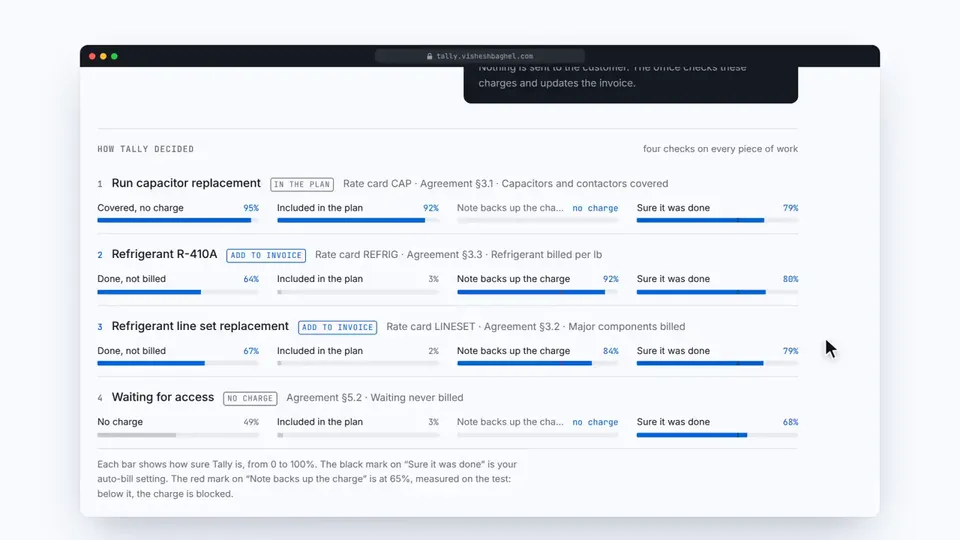Click the Covered, no charge 95% bar
The width and height of the screenshot is (960, 540).
click(178, 220)
